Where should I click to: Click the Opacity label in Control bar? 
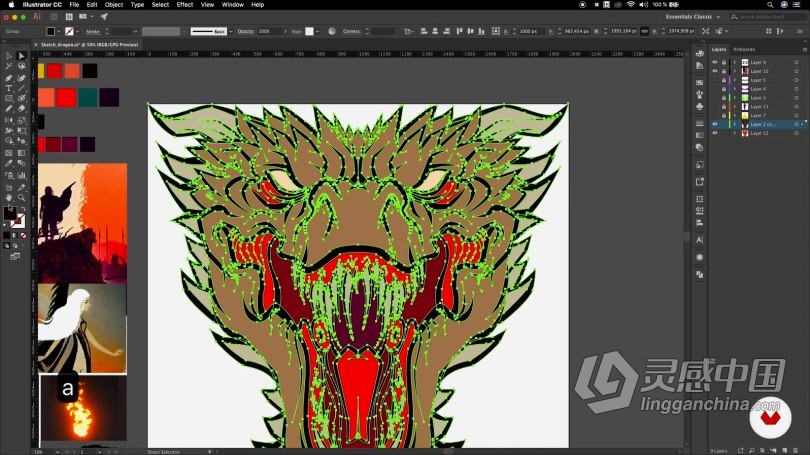click(246, 32)
